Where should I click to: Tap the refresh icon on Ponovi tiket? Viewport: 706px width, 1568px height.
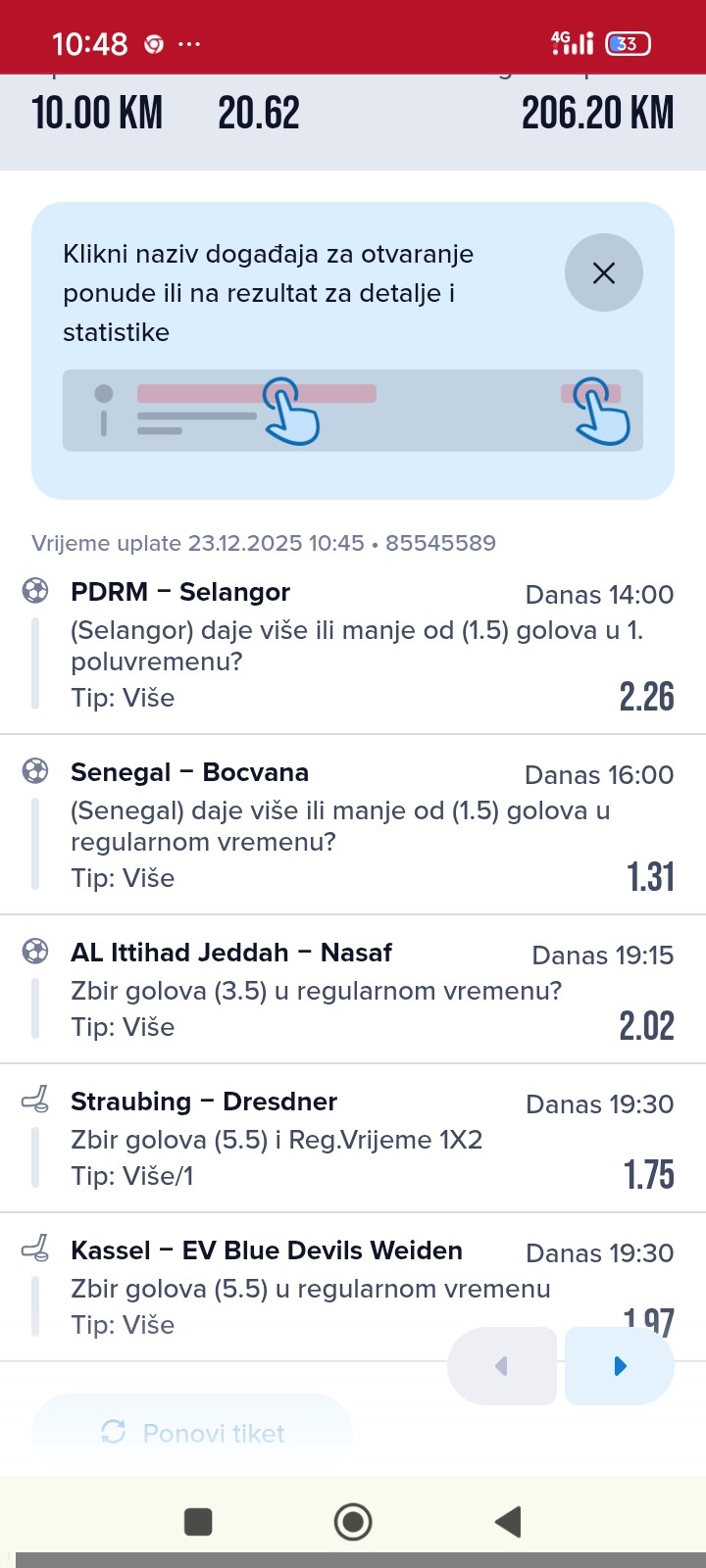(114, 1433)
